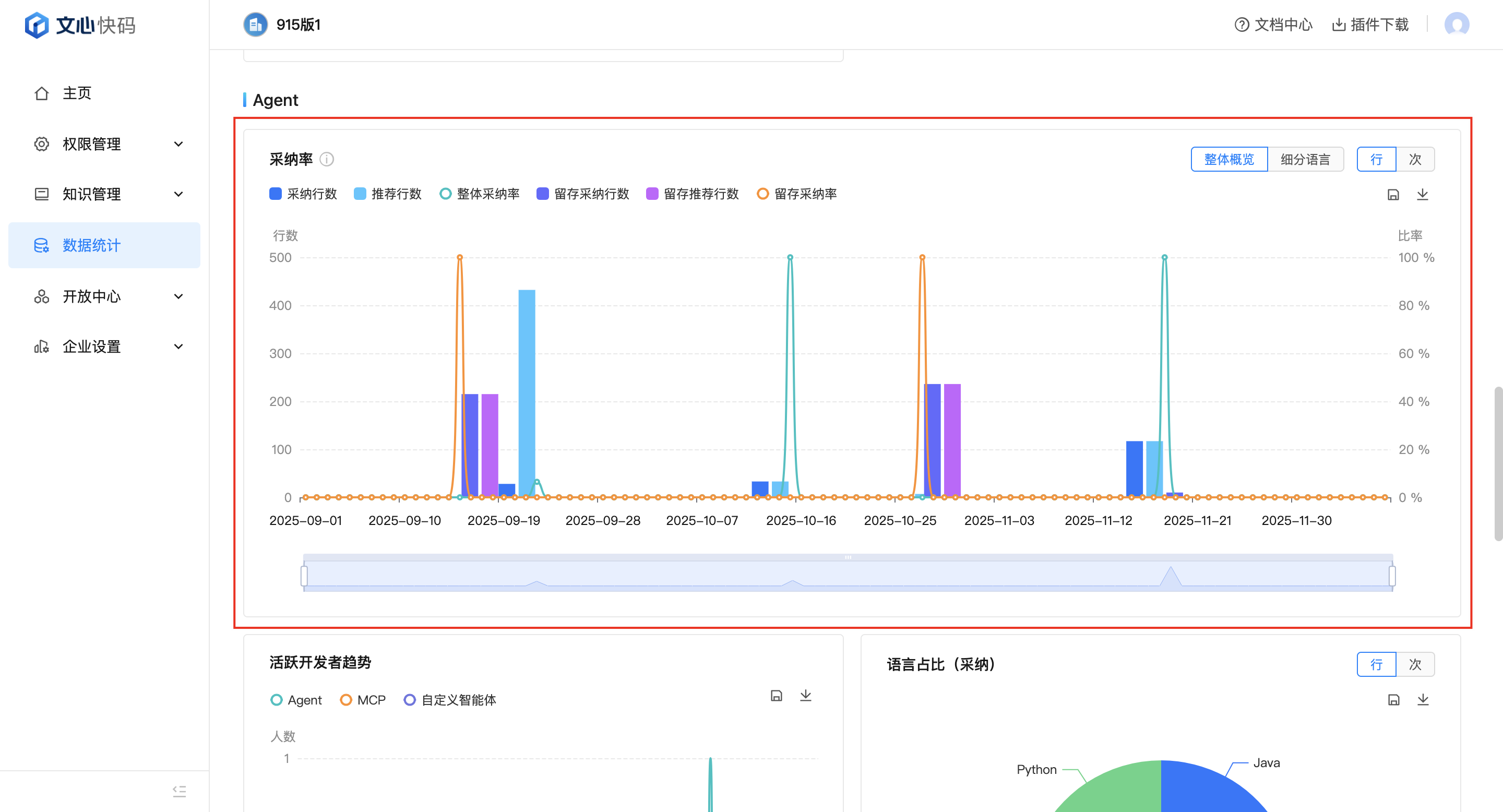The height and width of the screenshot is (812, 1503).
Task: Click the save-image icon in 采纳率 chart
Action: point(1393,195)
